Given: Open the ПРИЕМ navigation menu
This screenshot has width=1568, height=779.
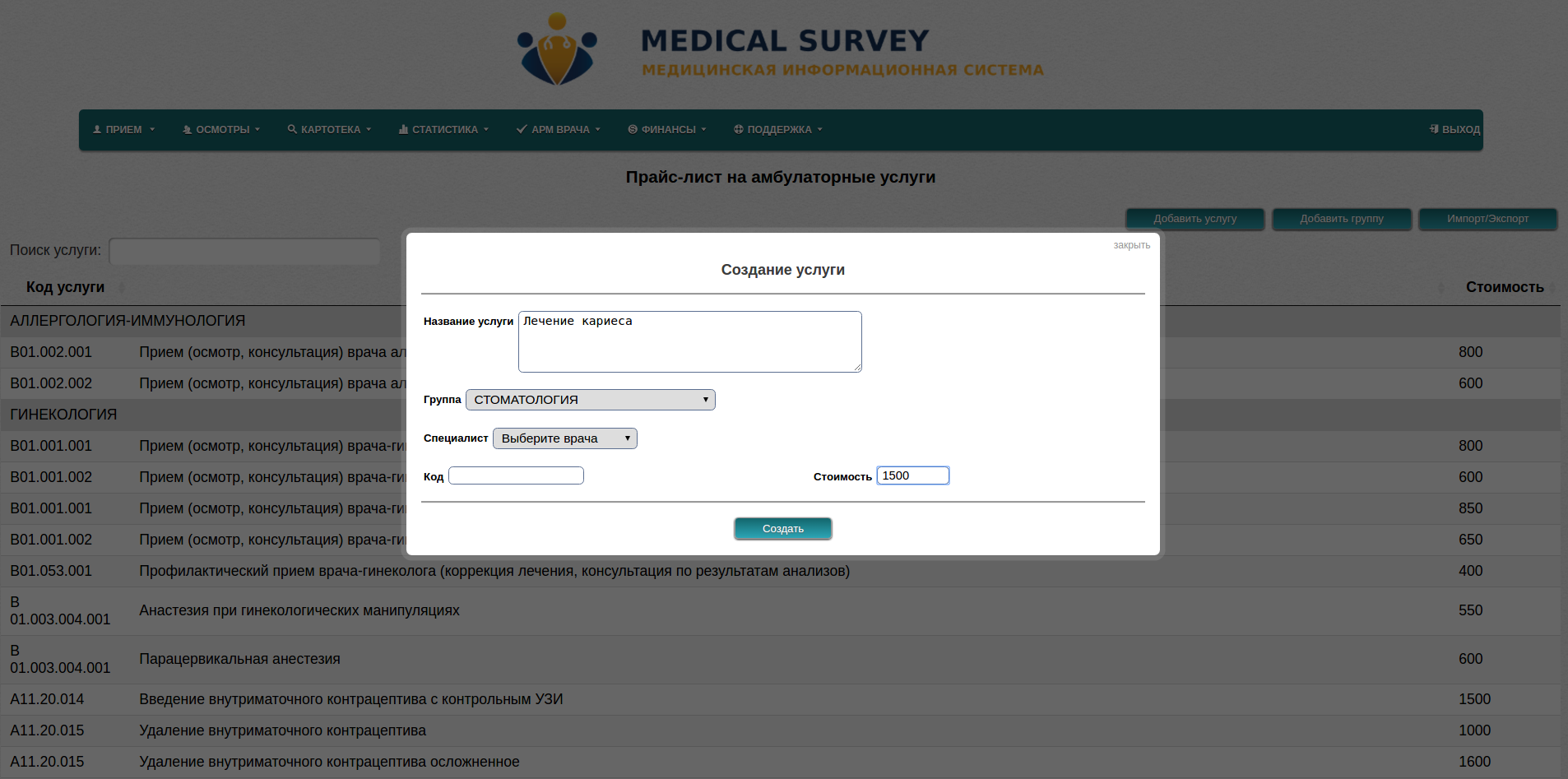Looking at the screenshot, I should (123, 130).
